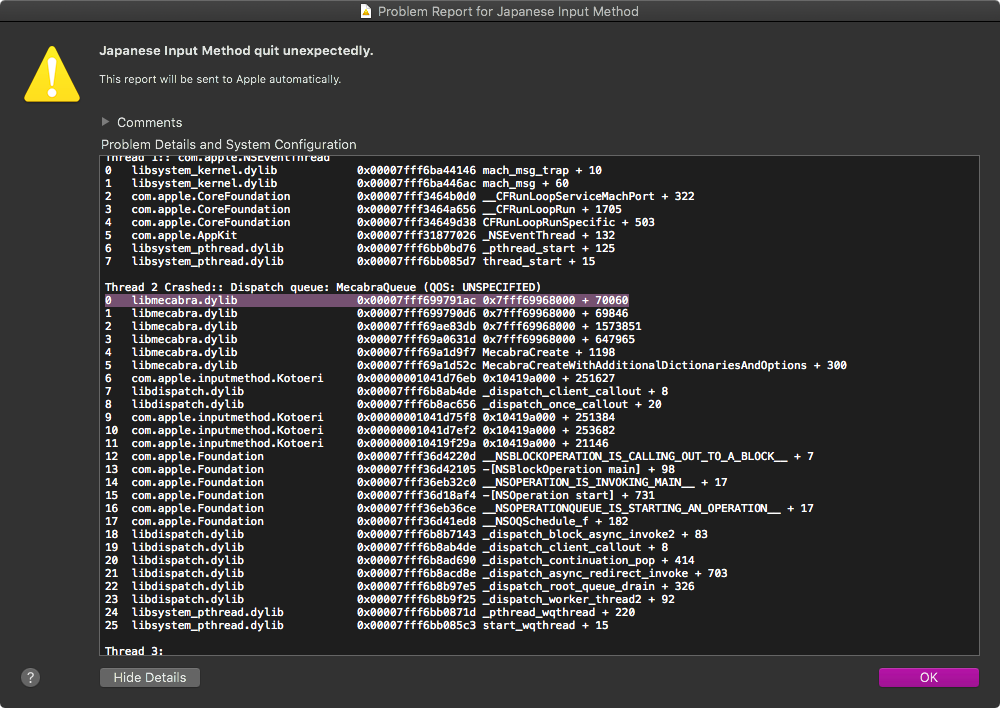Click the Comments label
This screenshot has width=1000, height=708.
149,122
